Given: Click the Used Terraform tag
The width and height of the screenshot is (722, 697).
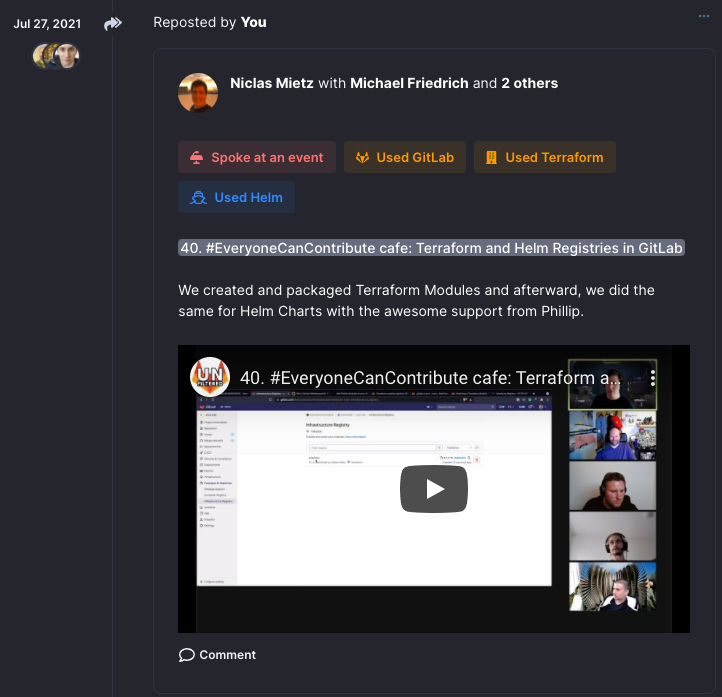Looking at the screenshot, I should [545, 157].
